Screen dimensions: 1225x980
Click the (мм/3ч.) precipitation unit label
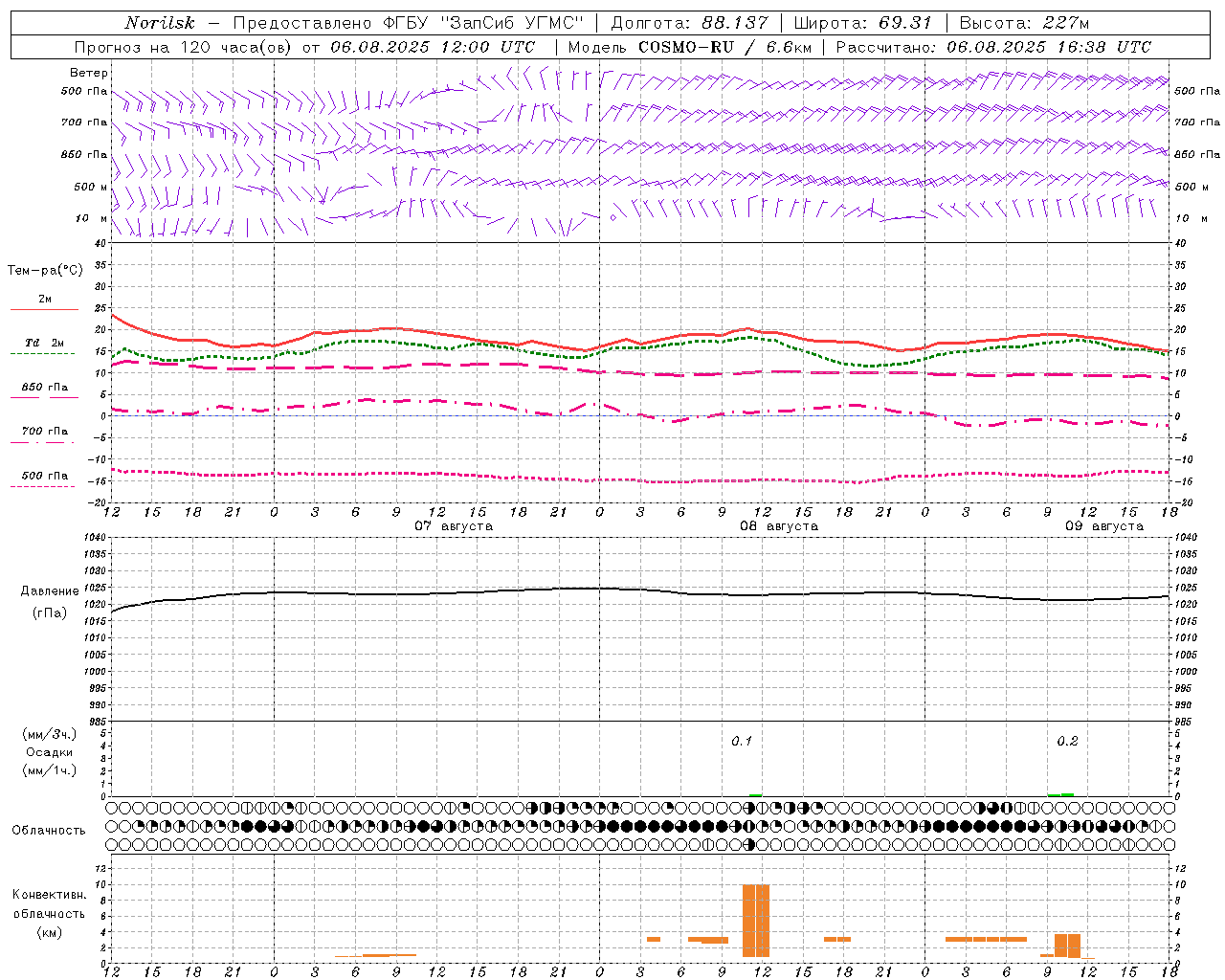[50, 734]
